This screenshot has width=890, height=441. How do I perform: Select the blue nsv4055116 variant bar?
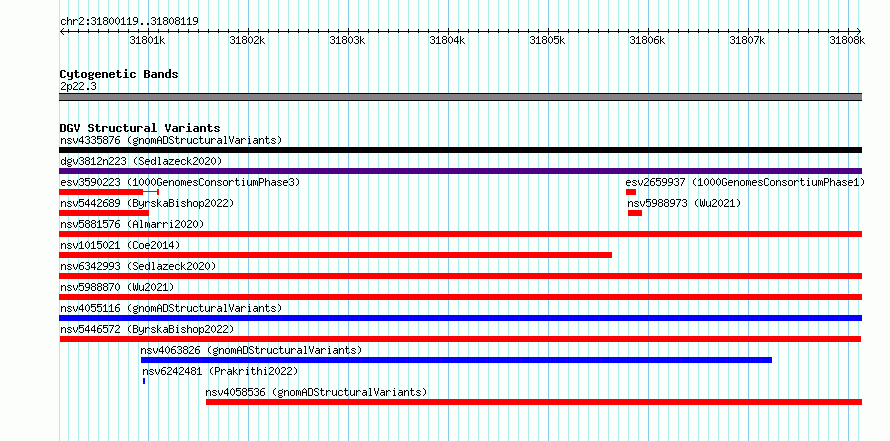click(x=460, y=318)
